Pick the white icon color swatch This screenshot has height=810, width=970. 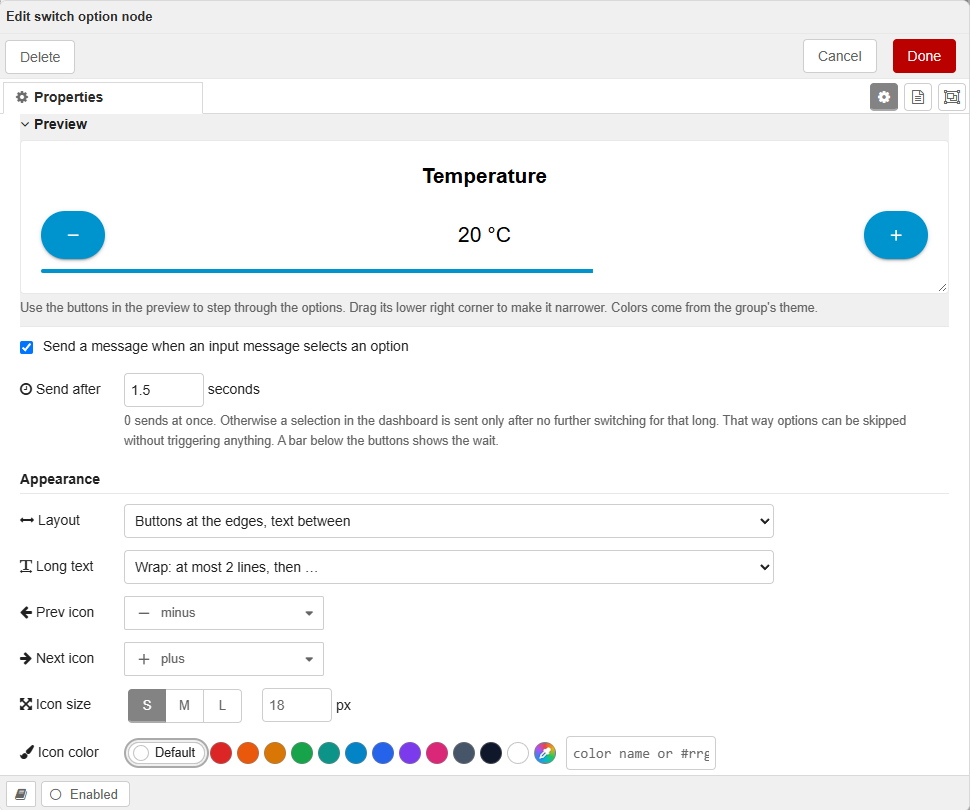[x=518, y=753]
